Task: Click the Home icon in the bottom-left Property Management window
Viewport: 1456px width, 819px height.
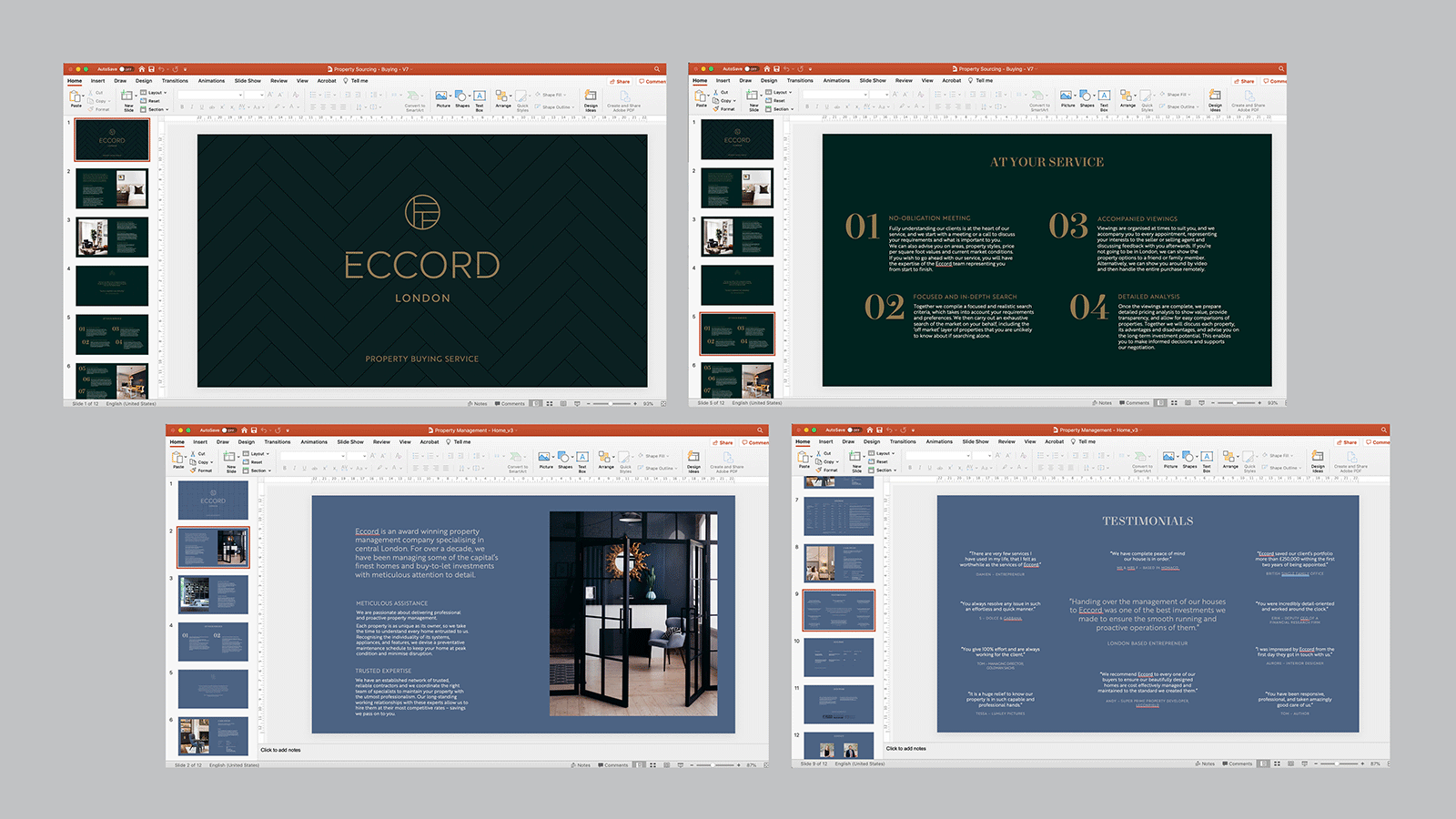Action: click(x=245, y=430)
